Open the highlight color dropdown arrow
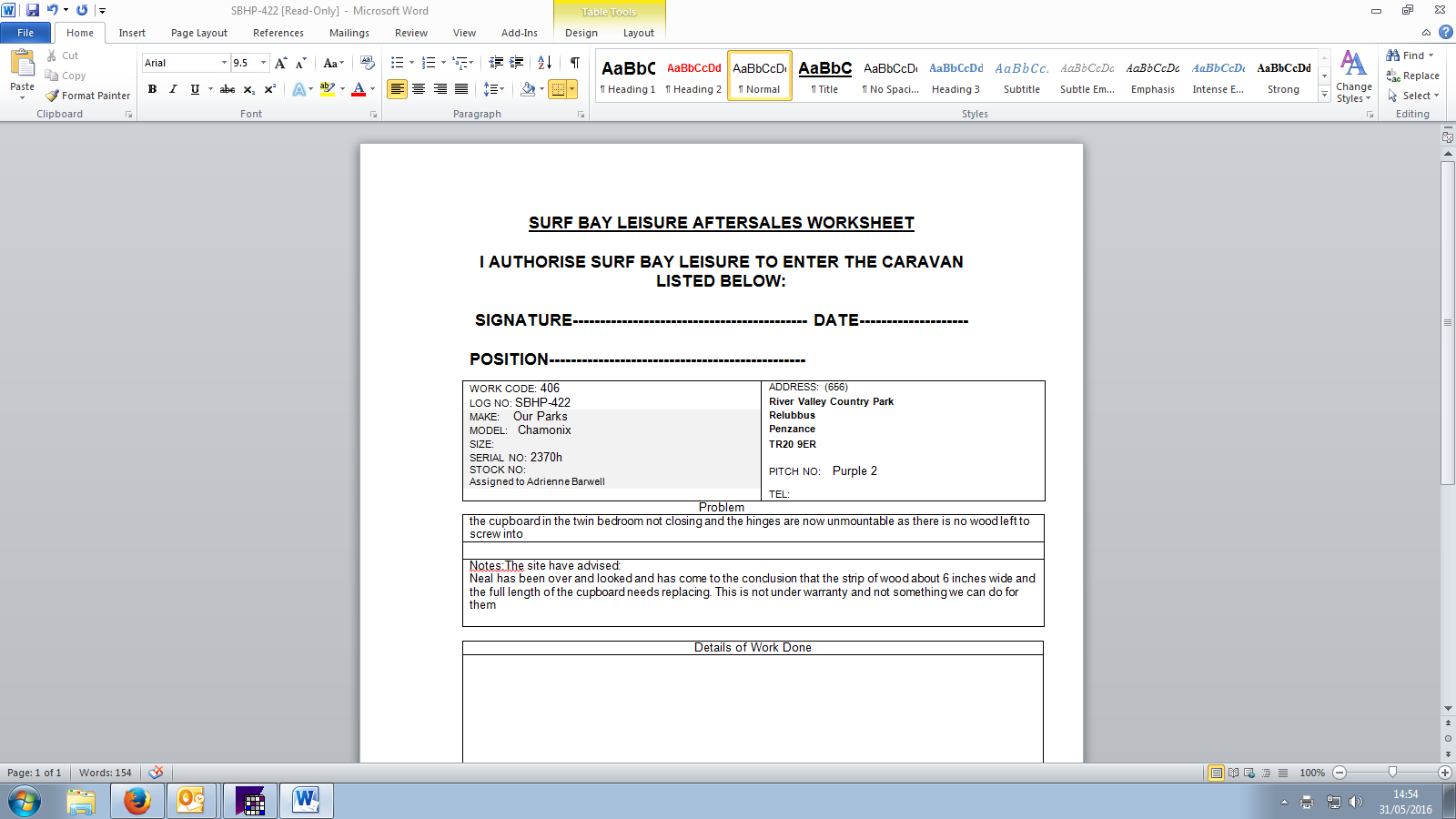 [x=342, y=89]
